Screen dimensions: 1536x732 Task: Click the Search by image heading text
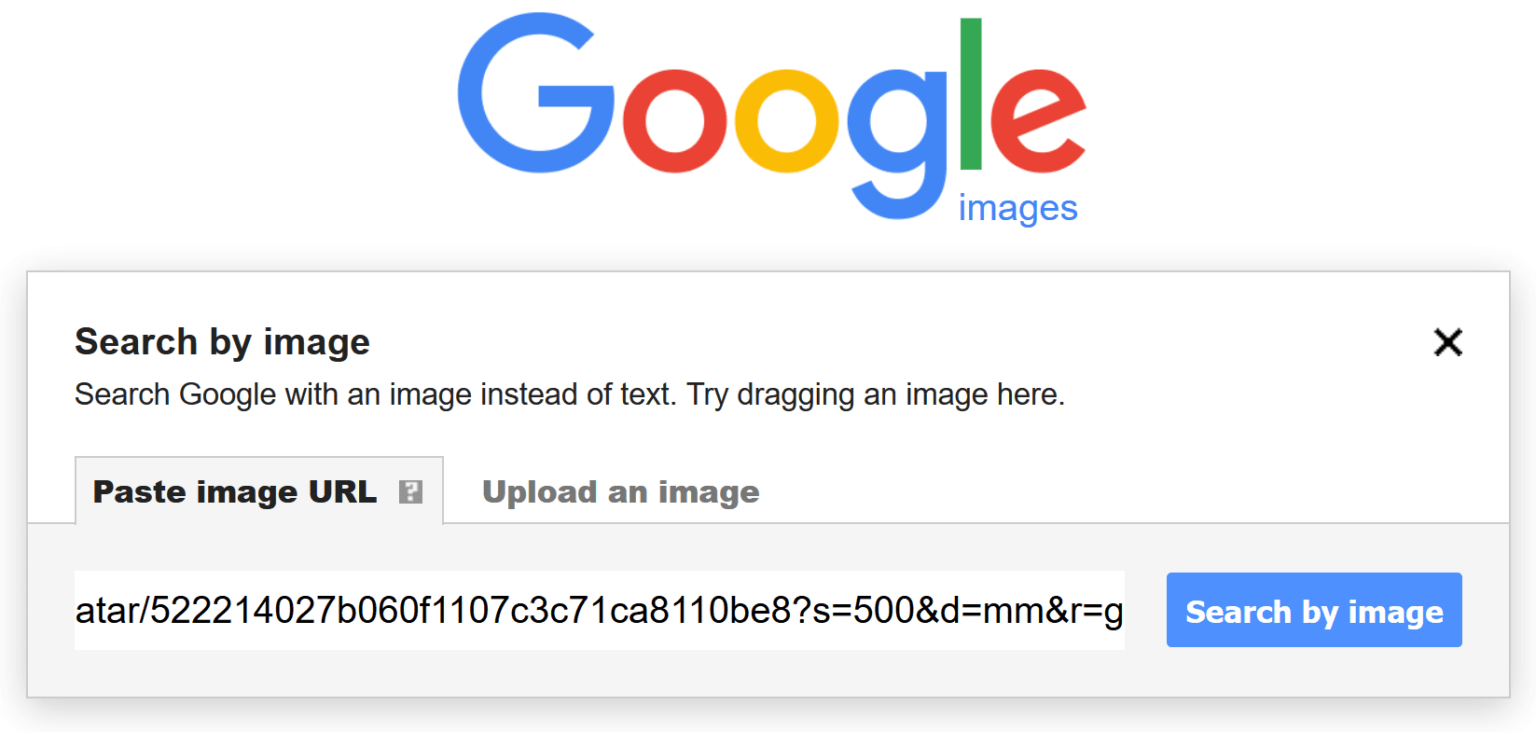coord(222,342)
